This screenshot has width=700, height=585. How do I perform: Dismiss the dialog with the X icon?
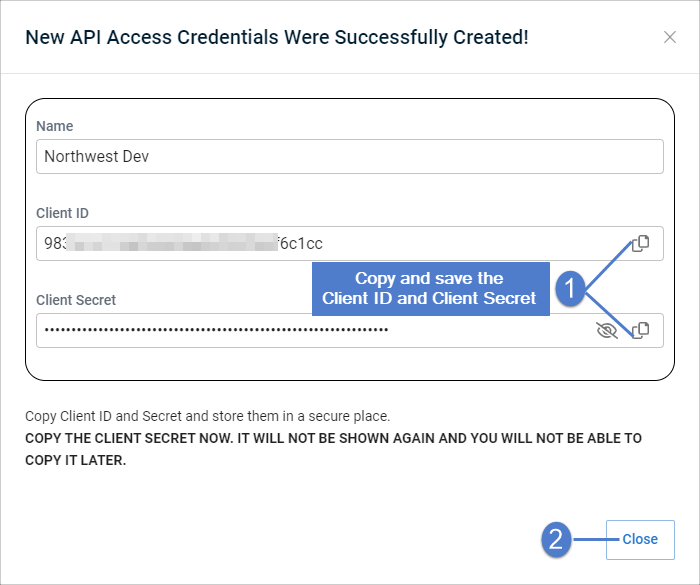click(670, 37)
